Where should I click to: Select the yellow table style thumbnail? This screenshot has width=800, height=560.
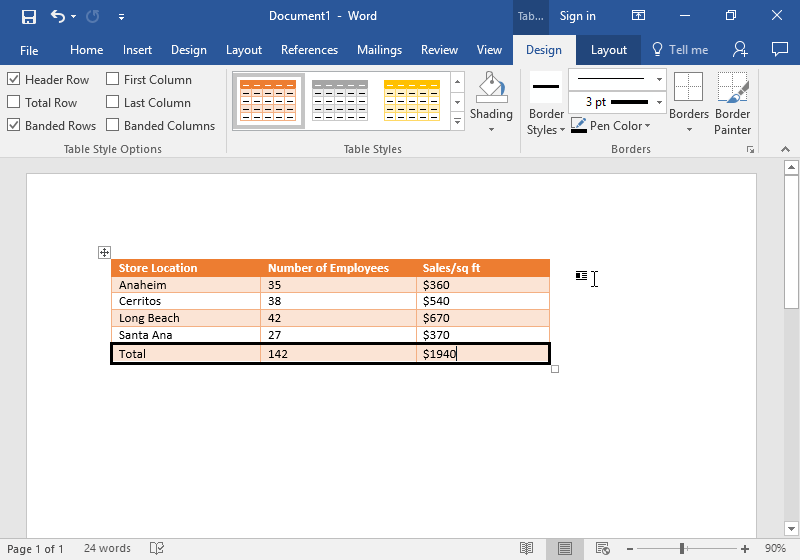412,100
